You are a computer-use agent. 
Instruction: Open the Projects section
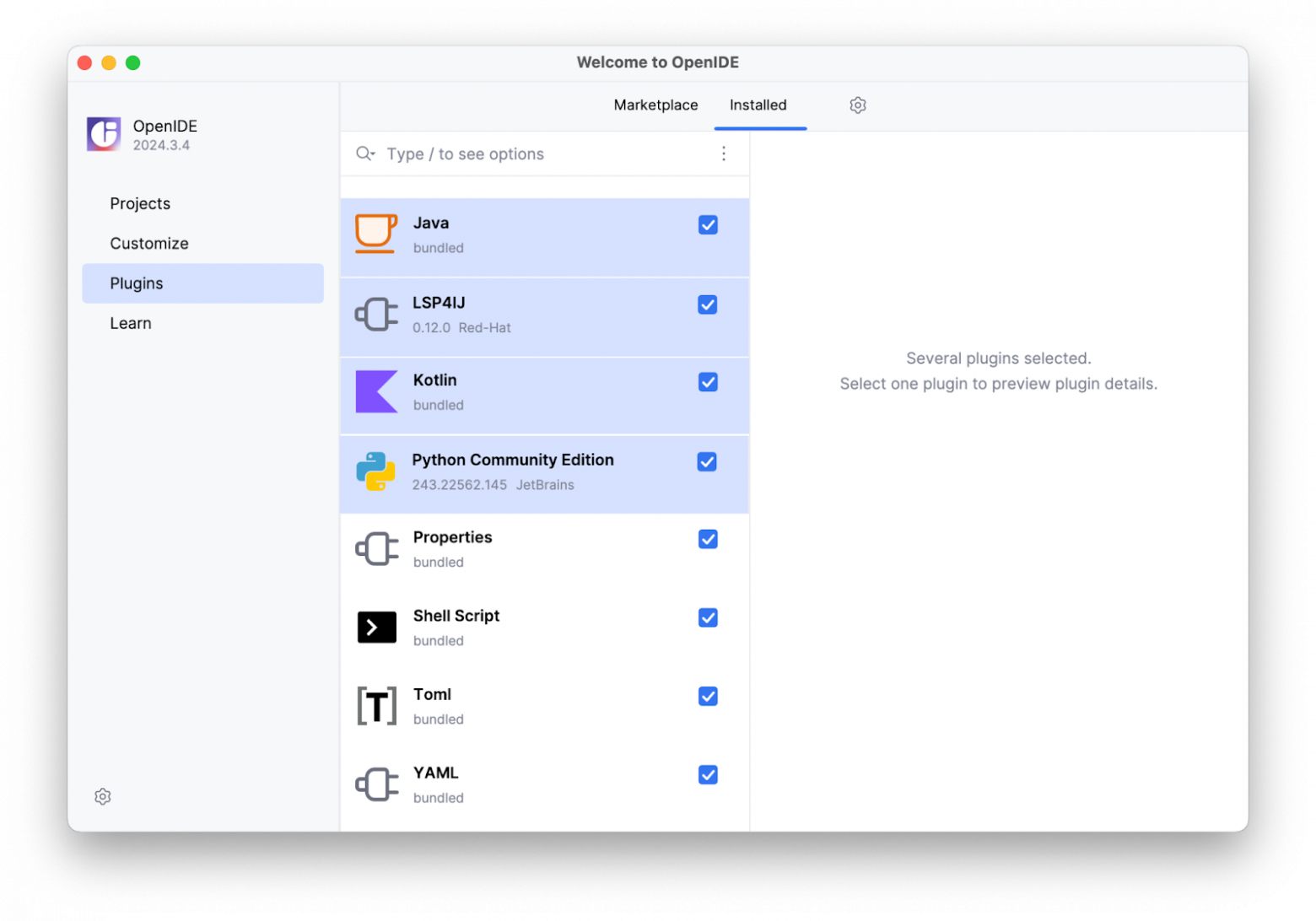pos(140,204)
